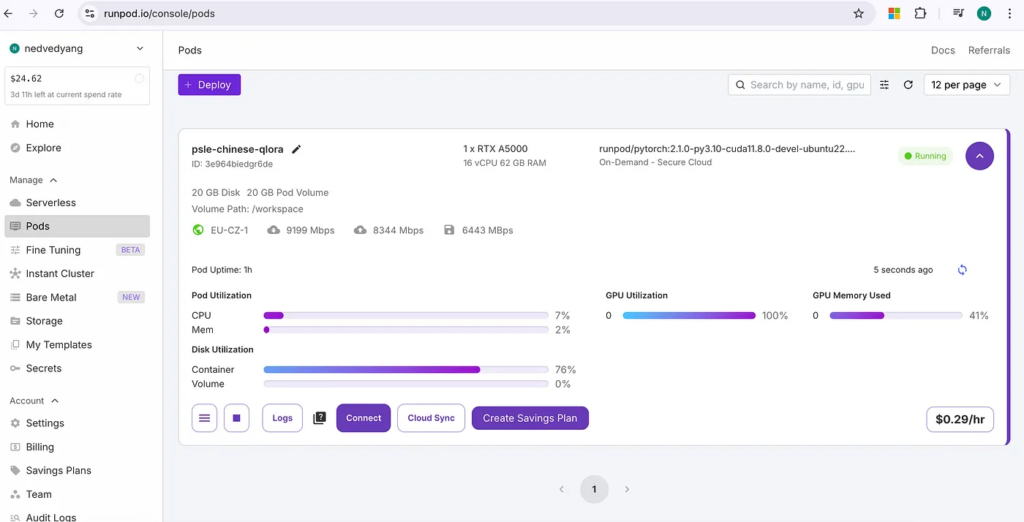Viewport: 1024px width, 522px height.
Task: Refresh pods list icon near per-page selector
Action: (908, 85)
